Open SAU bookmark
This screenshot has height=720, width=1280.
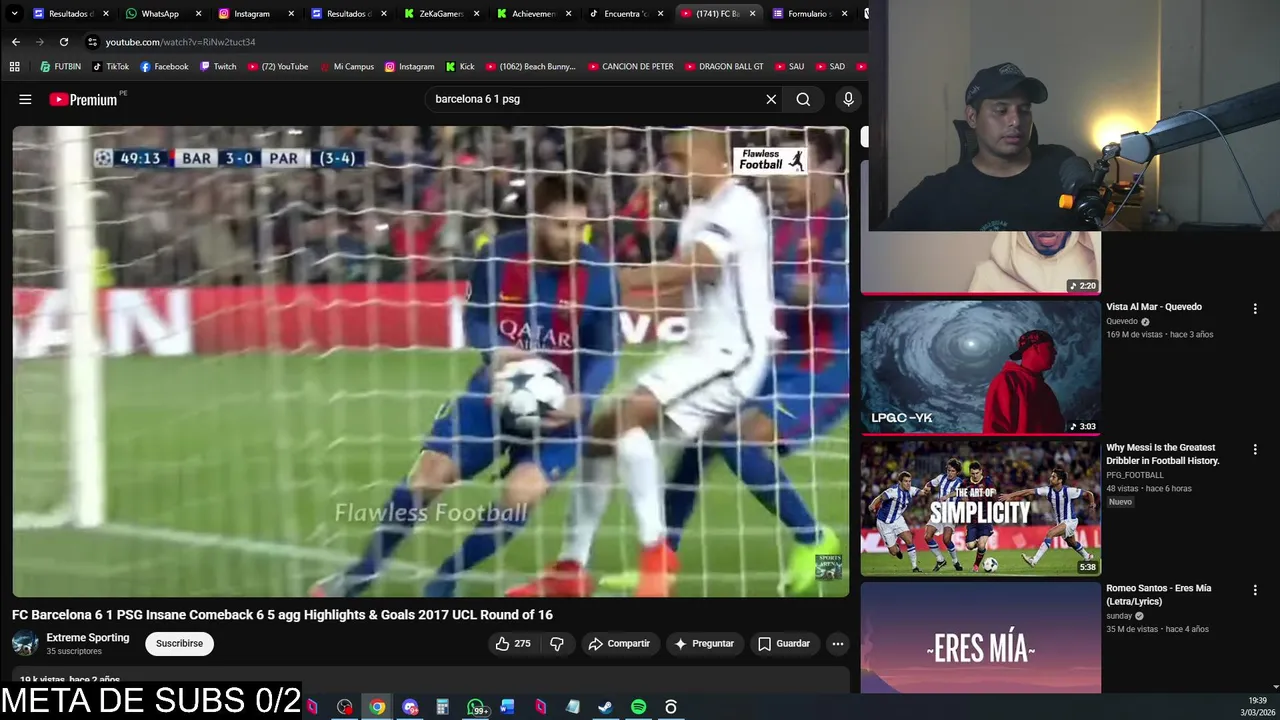(x=789, y=67)
